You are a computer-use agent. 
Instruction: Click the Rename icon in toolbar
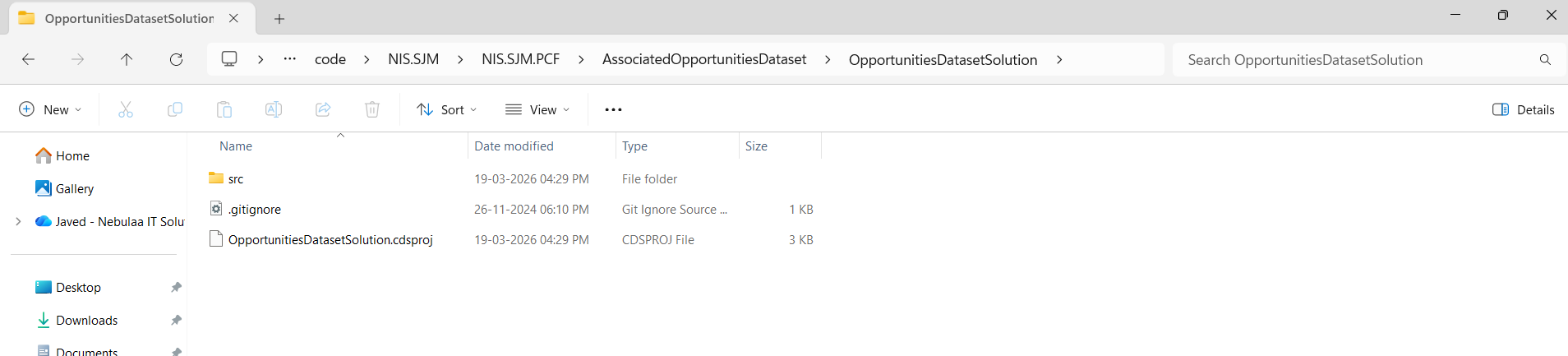click(274, 109)
